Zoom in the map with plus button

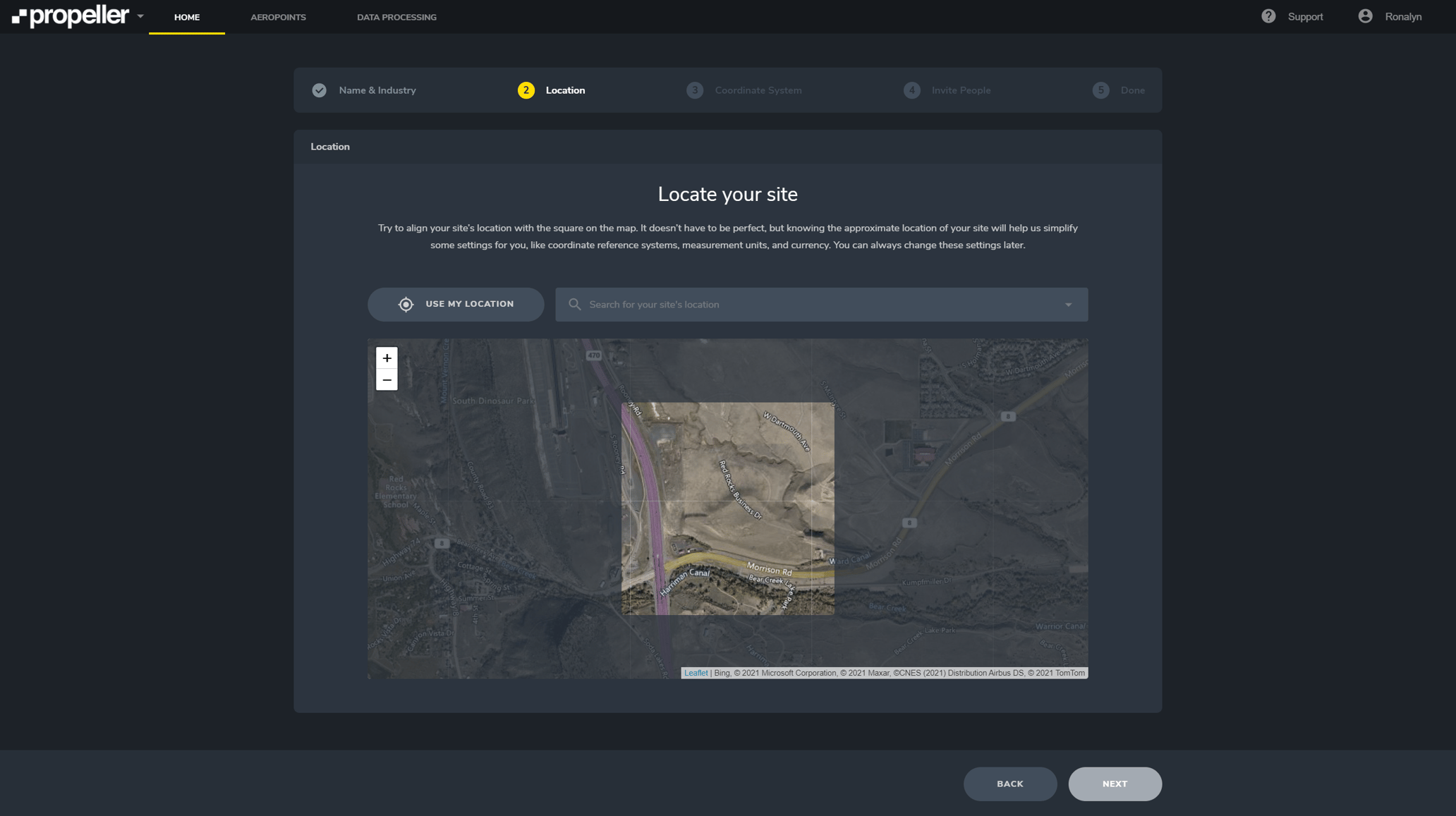(x=387, y=358)
